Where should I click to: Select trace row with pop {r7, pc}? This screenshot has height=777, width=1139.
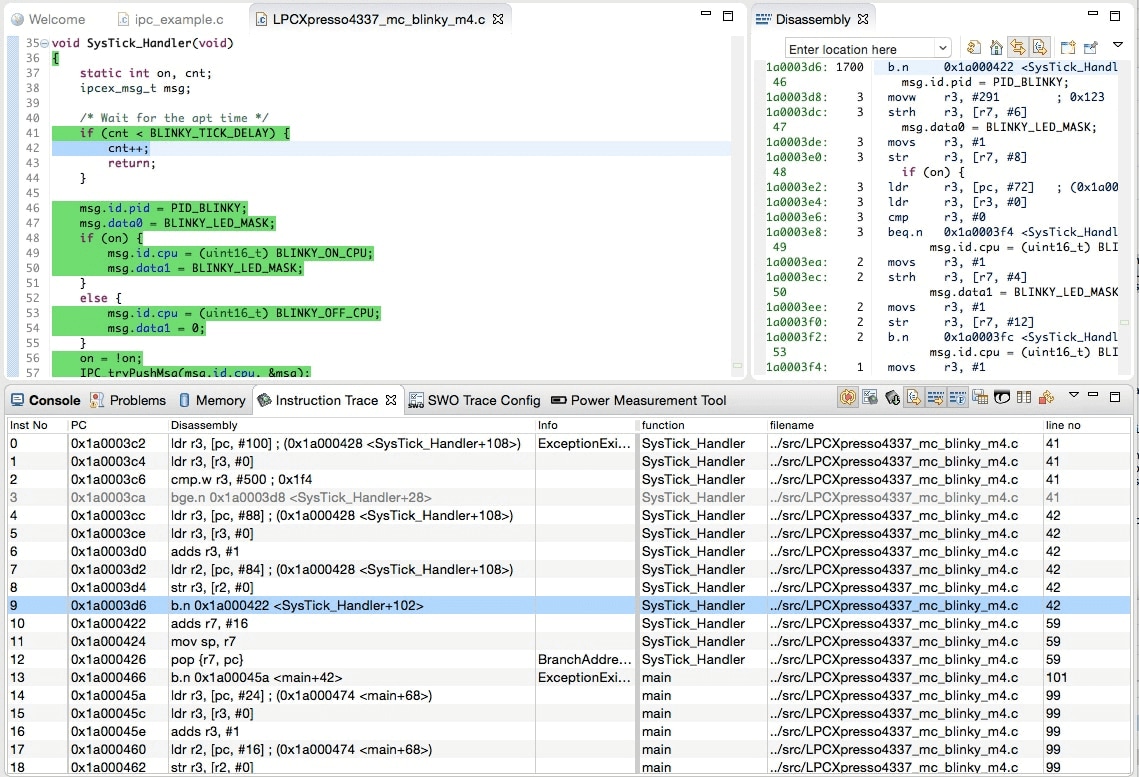click(300, 659)
